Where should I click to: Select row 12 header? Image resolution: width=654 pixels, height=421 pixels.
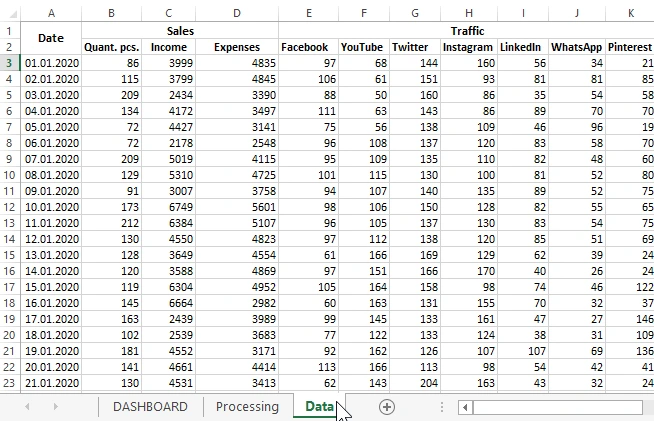coord(10,207)
